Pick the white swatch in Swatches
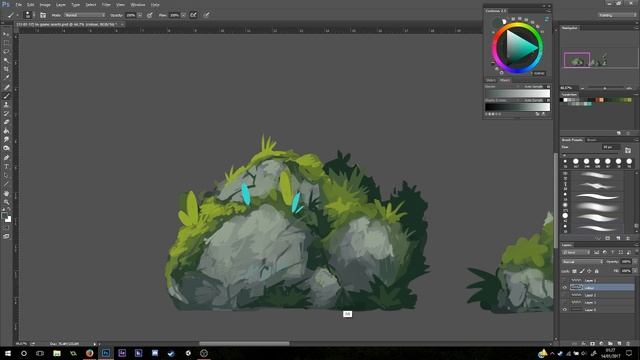Screen dimensions: 640x360 coord(566,100)
